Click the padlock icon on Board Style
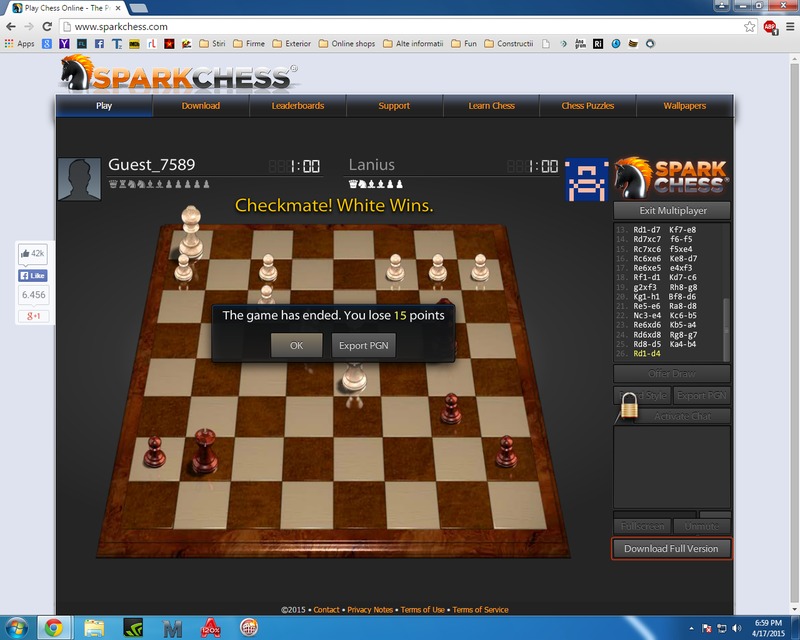 (630, 406)
